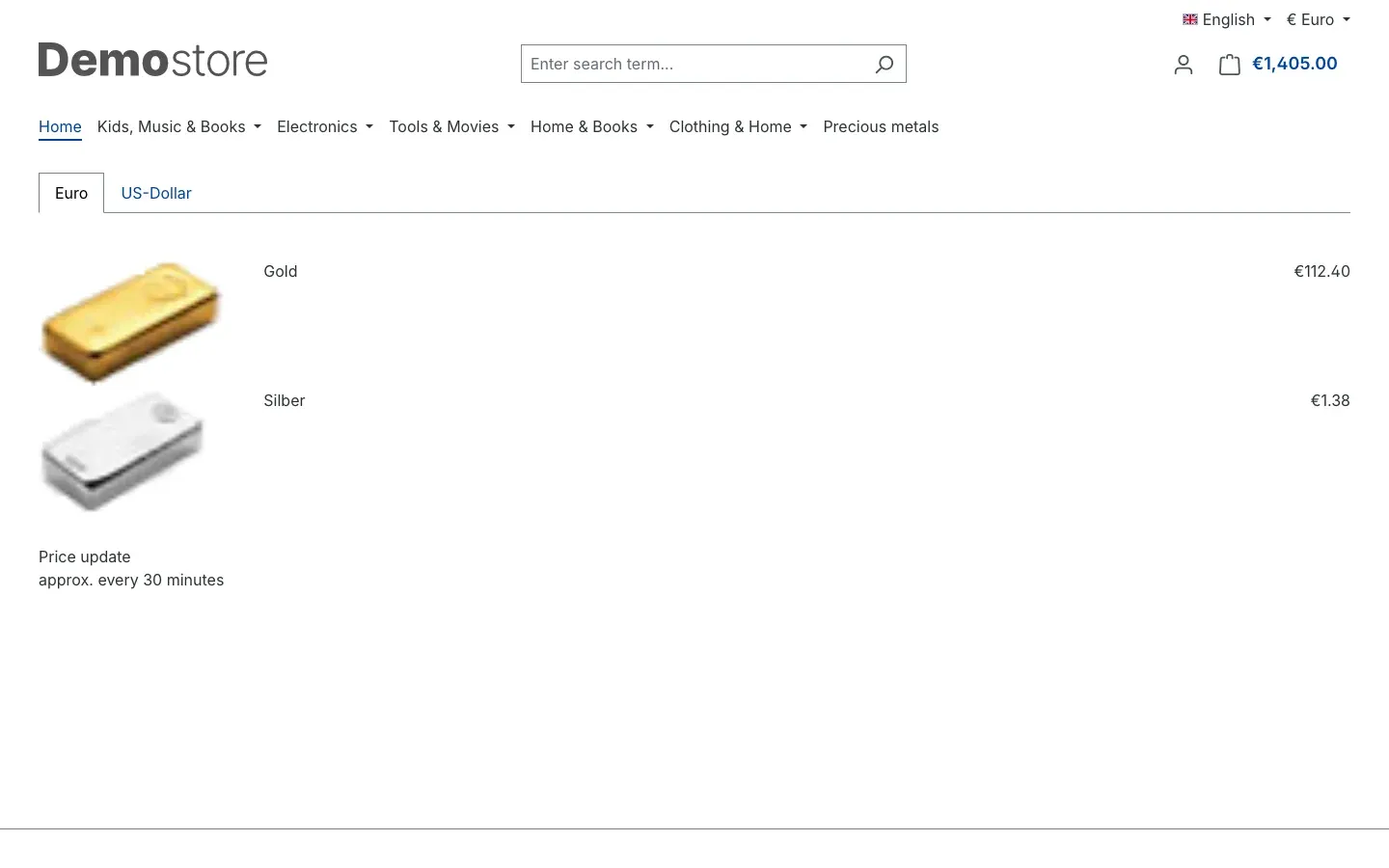Click 'approx. every 30 minutes' text

tap(131, 580)
